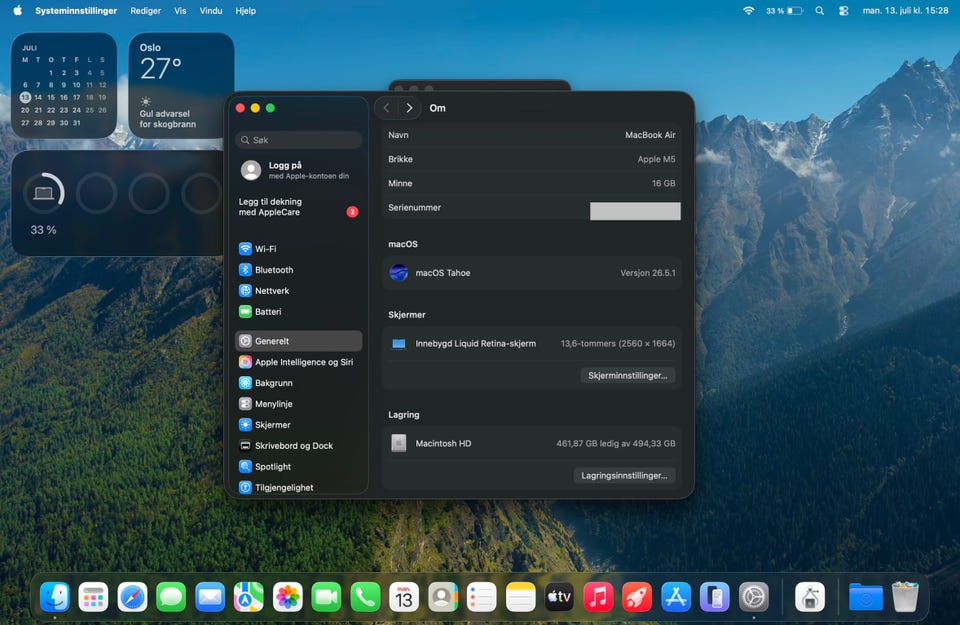Open Wi-Fi status menu in menu bar

click(x=748, y=10)
